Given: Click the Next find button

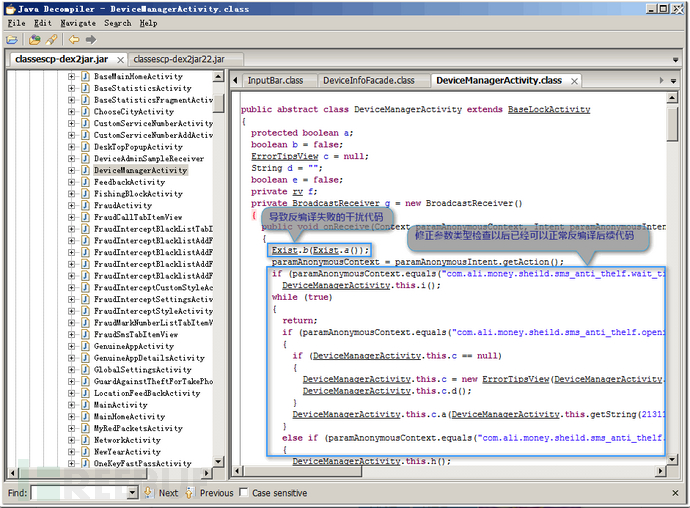Looking at the screenshot, I should coord(162,493).
